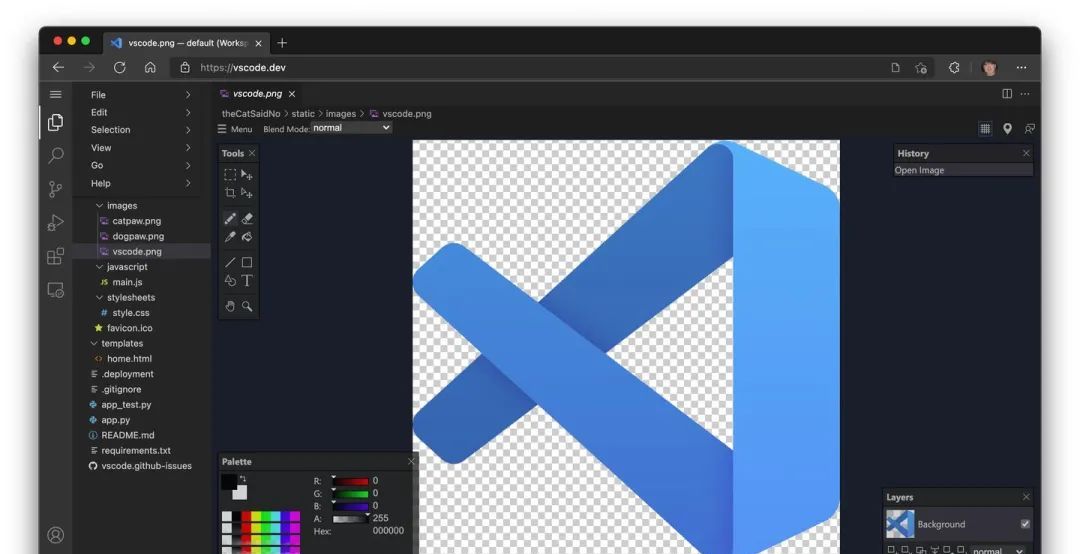Select the zoom magnifier tool
The height and width of the screenshot is (554, 1080).
click(x=247, y=306)
